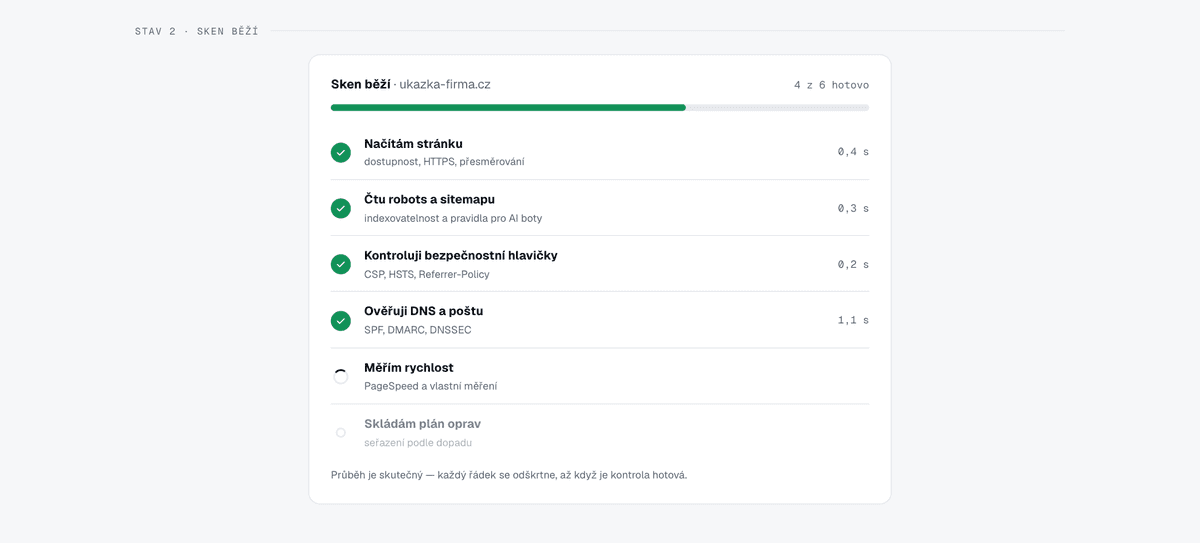1200x543 pixels.
Task: Click PageSpeed a vlastní měření description
Action: click(x=430, y=386)
